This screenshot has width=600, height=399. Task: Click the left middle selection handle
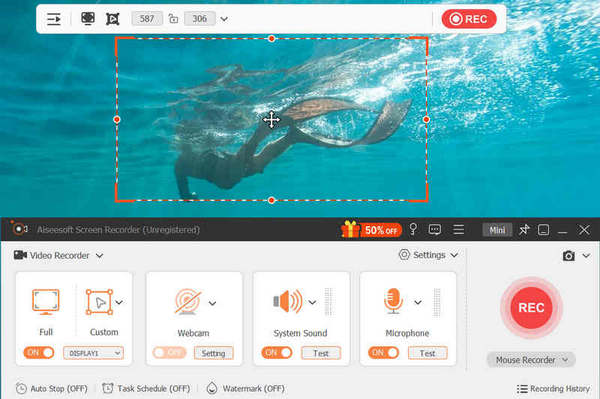pos(117,119)
